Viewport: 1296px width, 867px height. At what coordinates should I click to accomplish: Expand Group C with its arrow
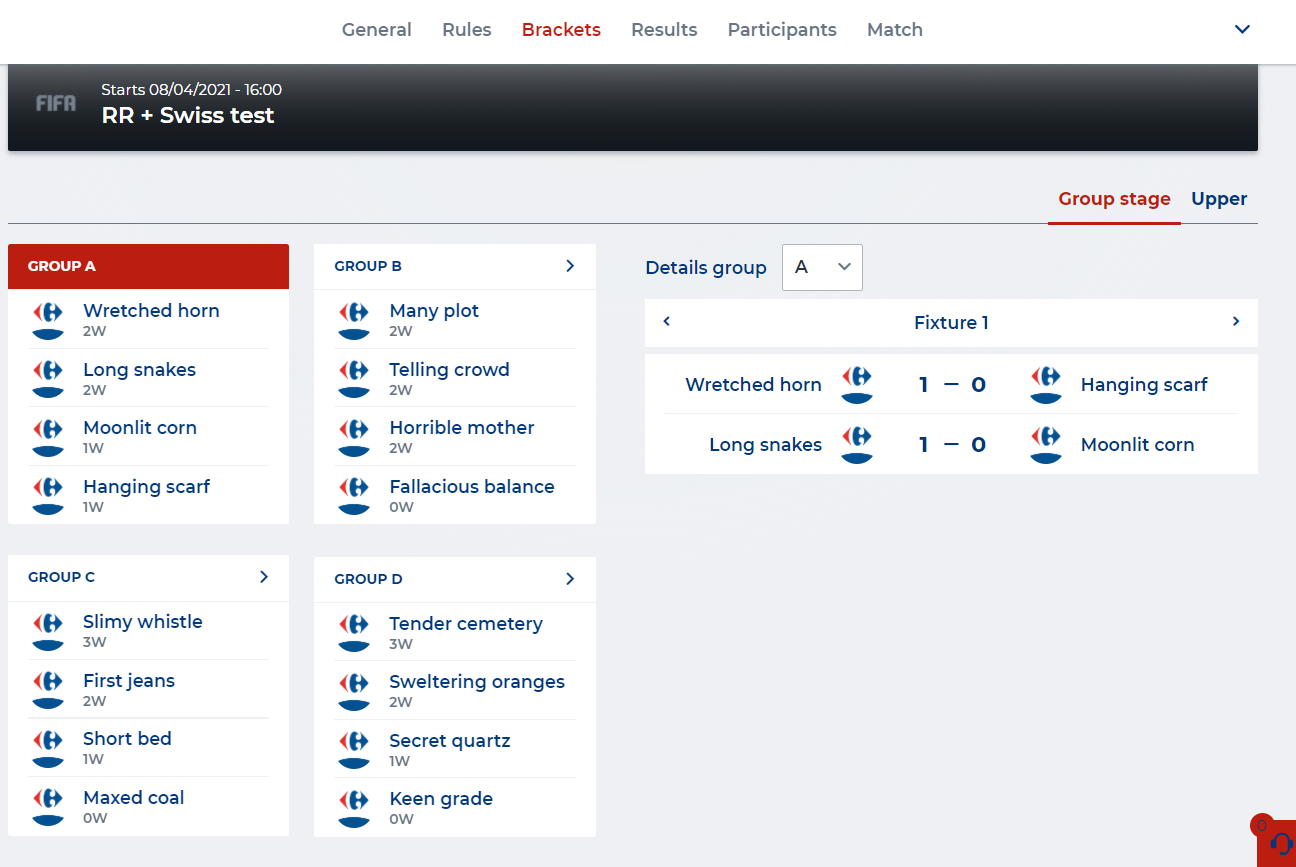(x=264, y=577)
